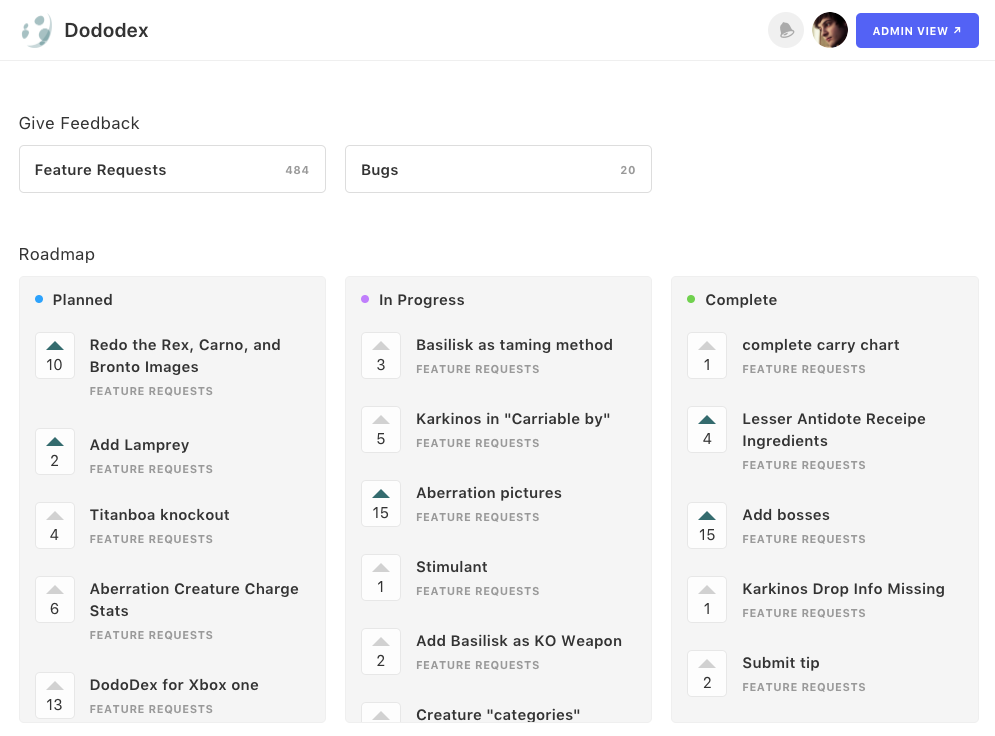Image resolution: width=995 pixels, height=736 pixels.
Task: Upvote Basilisk as taming method
Action: click(381, 355)
